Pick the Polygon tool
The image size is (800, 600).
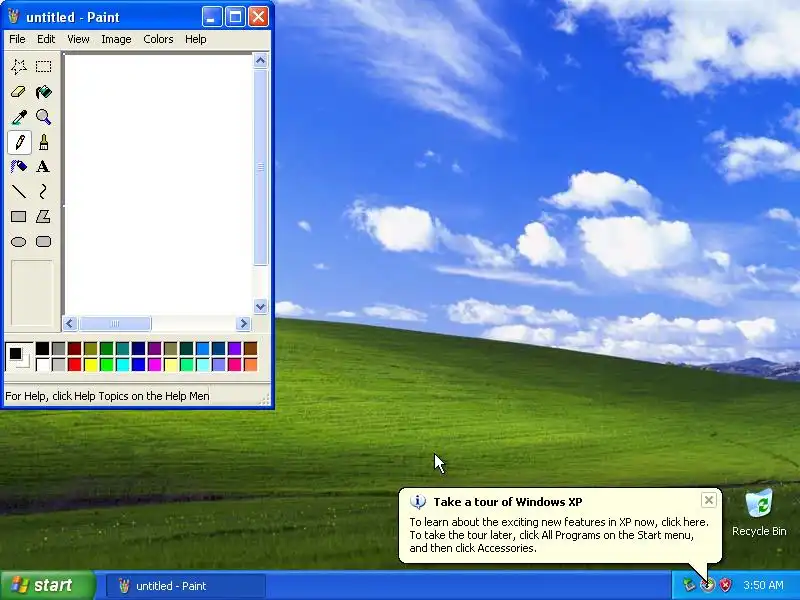tap(43, 217)
